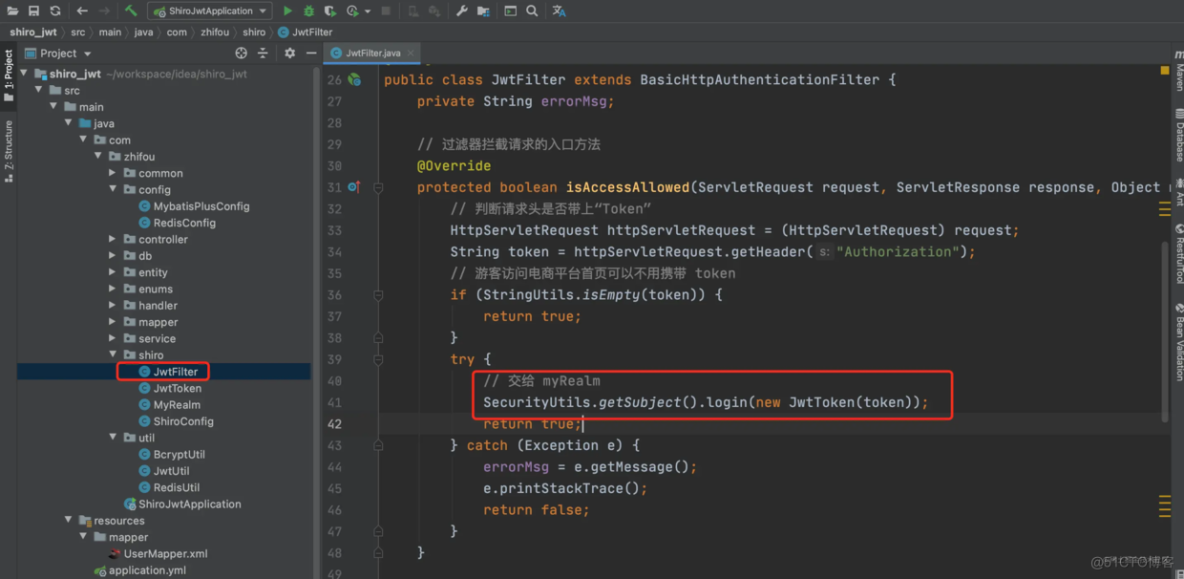
Task: Open the Terminal tool window icon
Action: click(509, 10)
